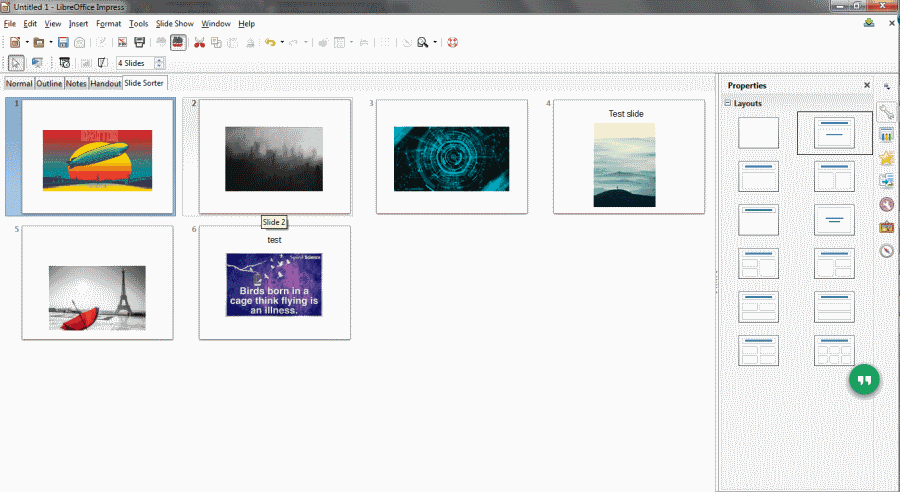Image resolution: width=900 pixels, height=492 pixels.
Task: Open the Format menu
Action: 108,24
